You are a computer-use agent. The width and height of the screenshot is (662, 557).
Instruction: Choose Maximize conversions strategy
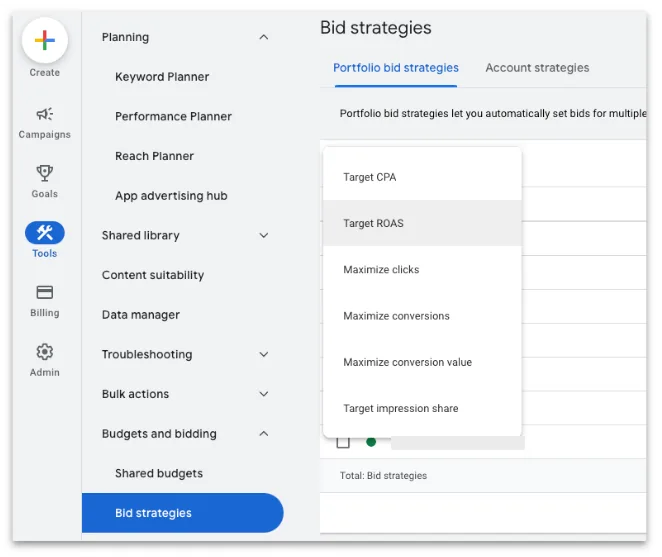click(422, 316)
